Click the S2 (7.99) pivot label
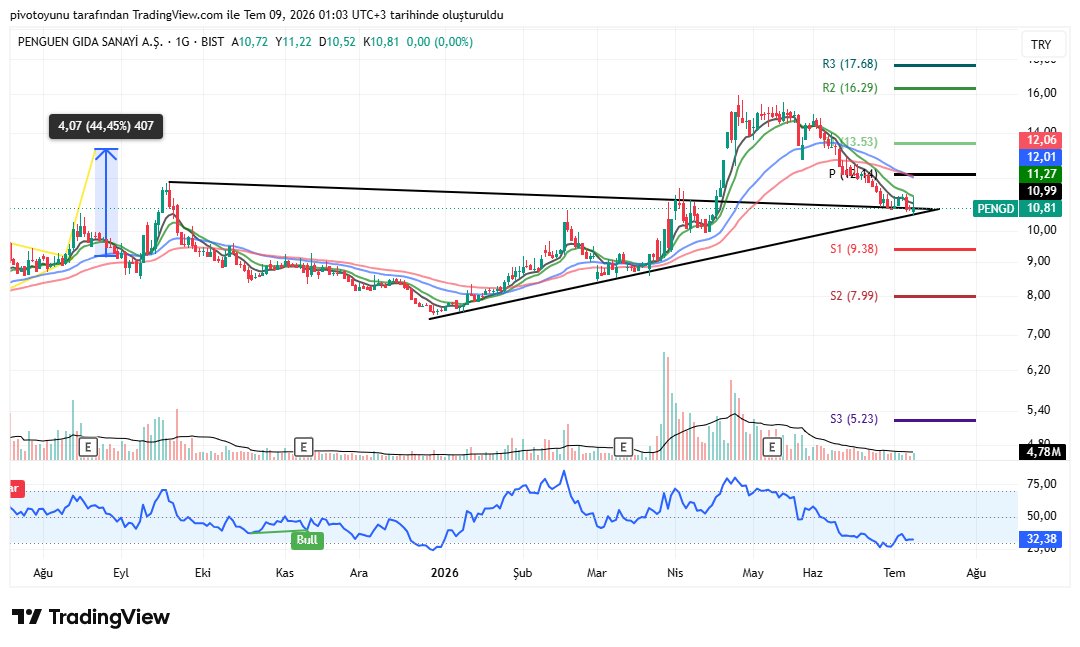Image resolution: width=1080 pixels, height=647 pixels. pos(854,296)
